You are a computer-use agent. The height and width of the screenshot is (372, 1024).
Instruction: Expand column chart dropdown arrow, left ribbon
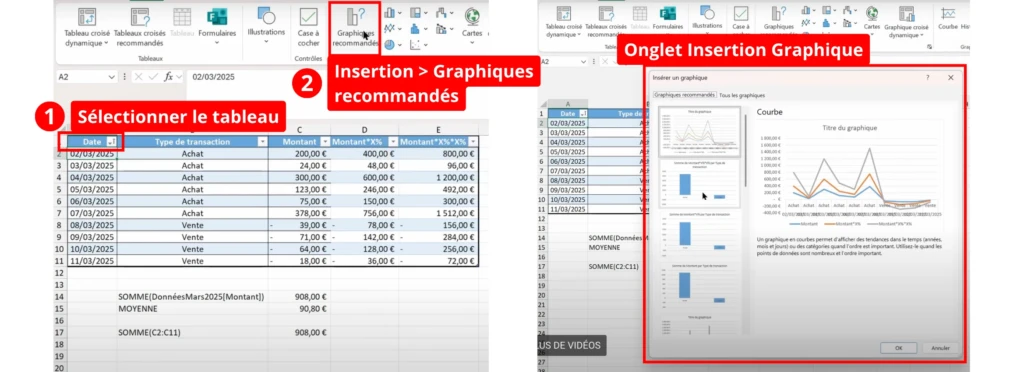400,12
